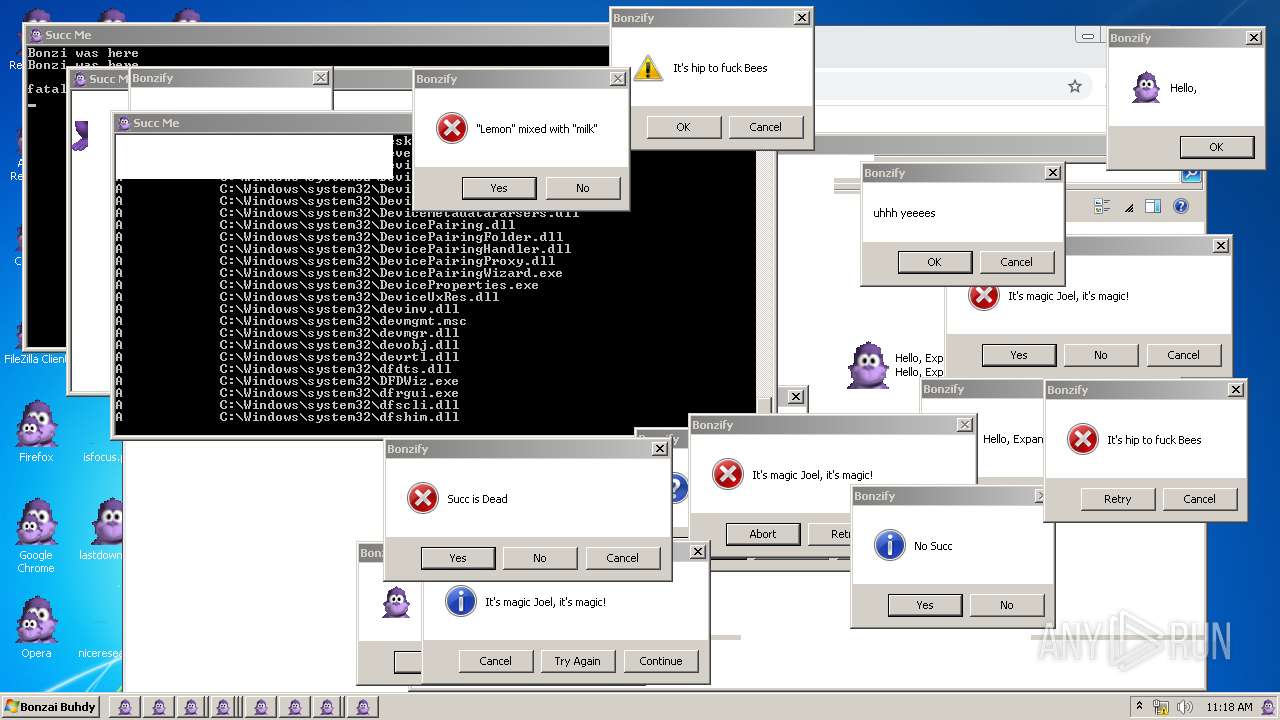Image resolution: width=1280 pixels, height=720 pixels.
Task: Click OK in the Hello dialog
Action: pyautogui.click(x=1216, y=147)
